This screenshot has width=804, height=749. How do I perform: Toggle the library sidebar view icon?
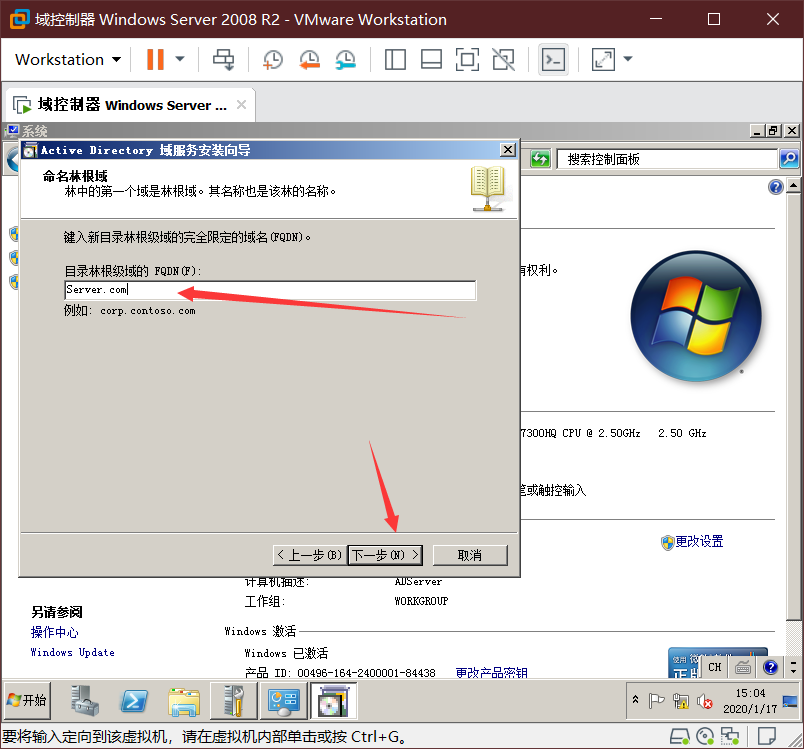point(395,59)
